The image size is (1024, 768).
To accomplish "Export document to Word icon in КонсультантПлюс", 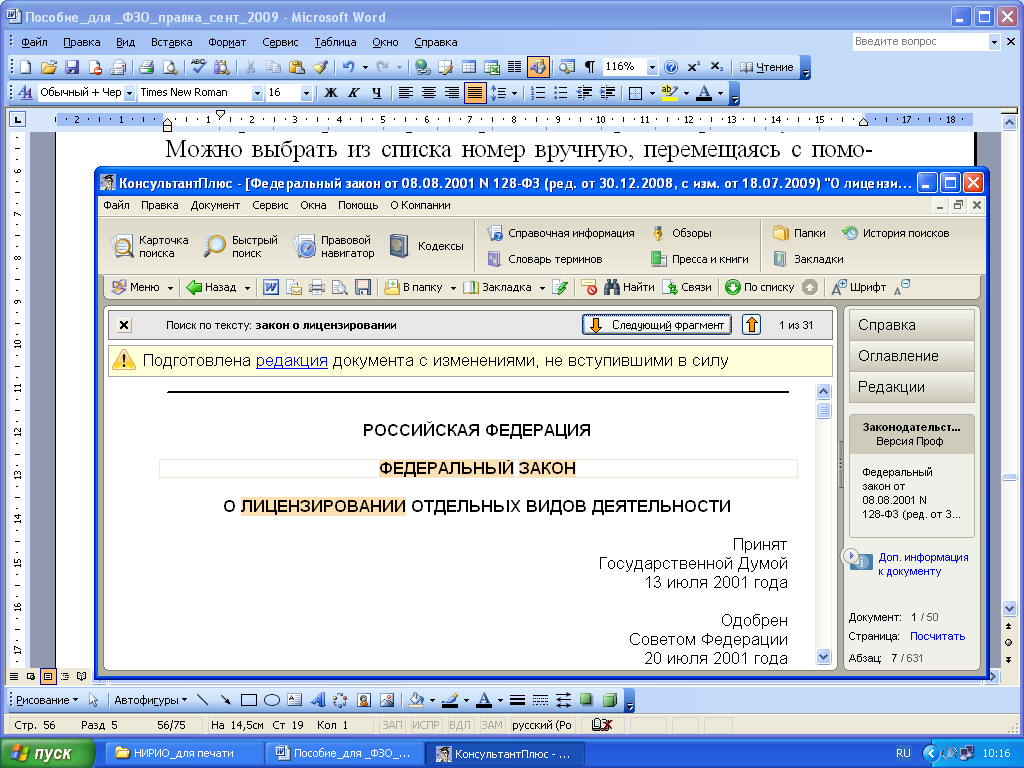I will tap(271, 287).
